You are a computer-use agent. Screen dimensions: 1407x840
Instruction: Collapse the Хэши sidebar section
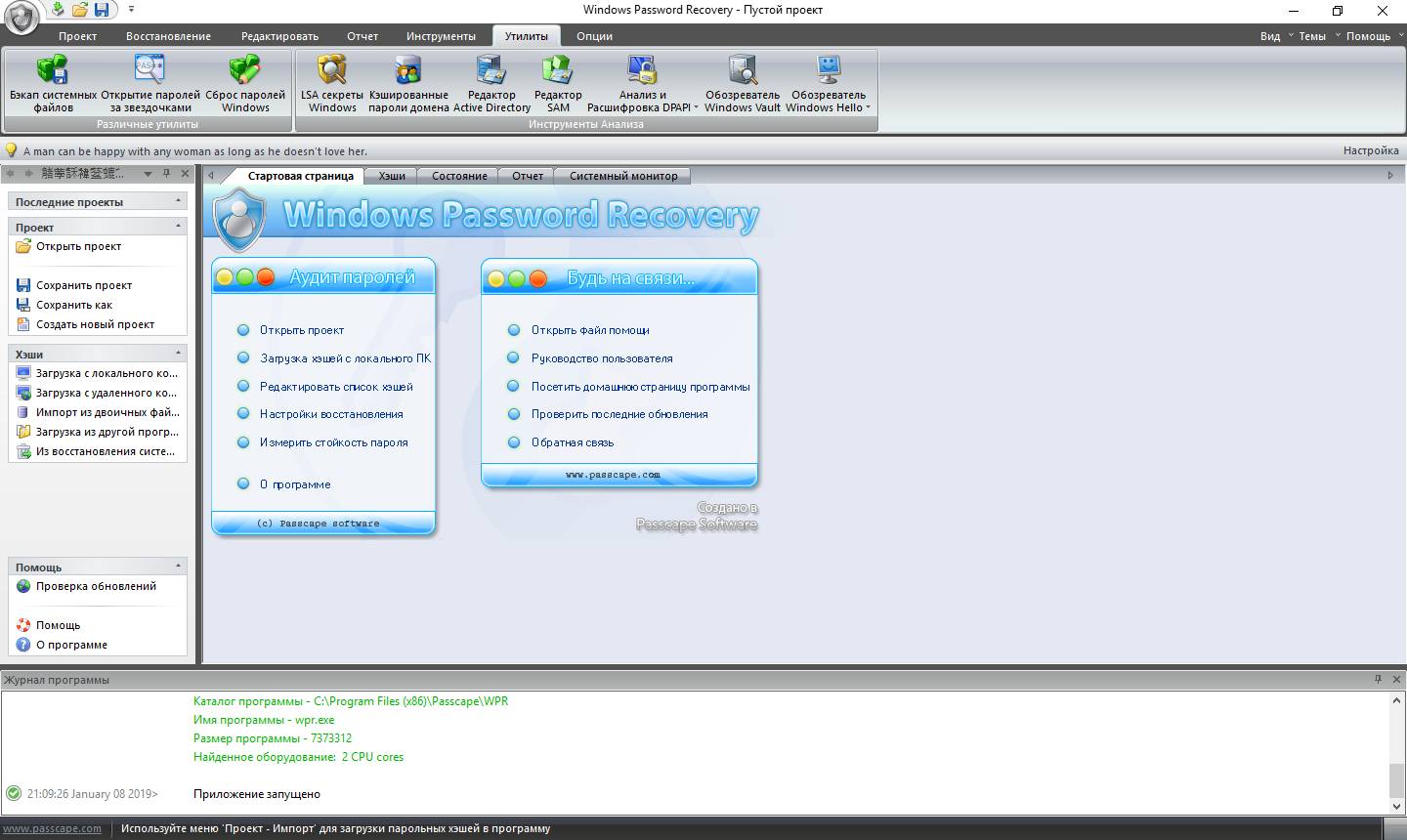pos(178,353)
